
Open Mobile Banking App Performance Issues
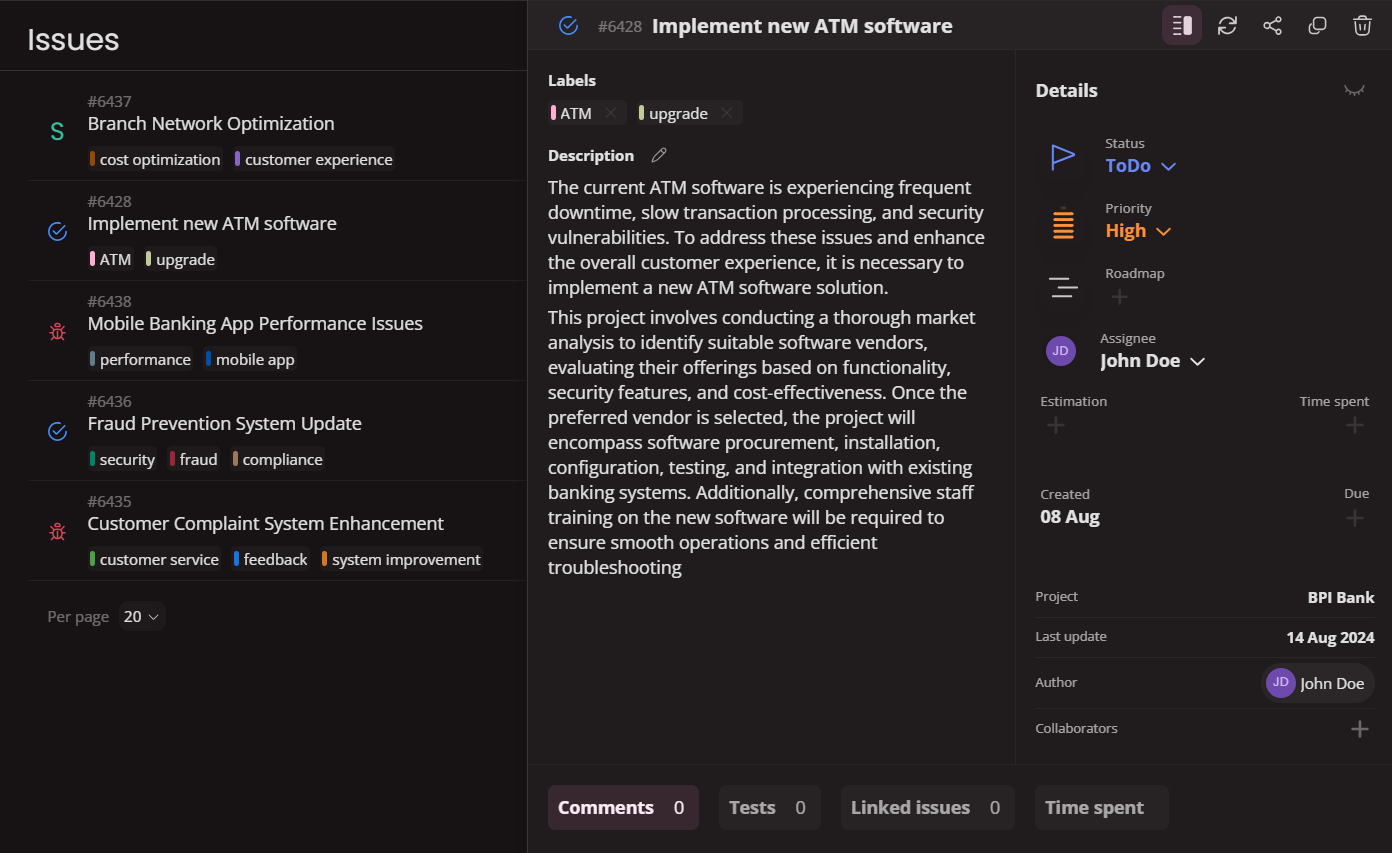point(255,324)
